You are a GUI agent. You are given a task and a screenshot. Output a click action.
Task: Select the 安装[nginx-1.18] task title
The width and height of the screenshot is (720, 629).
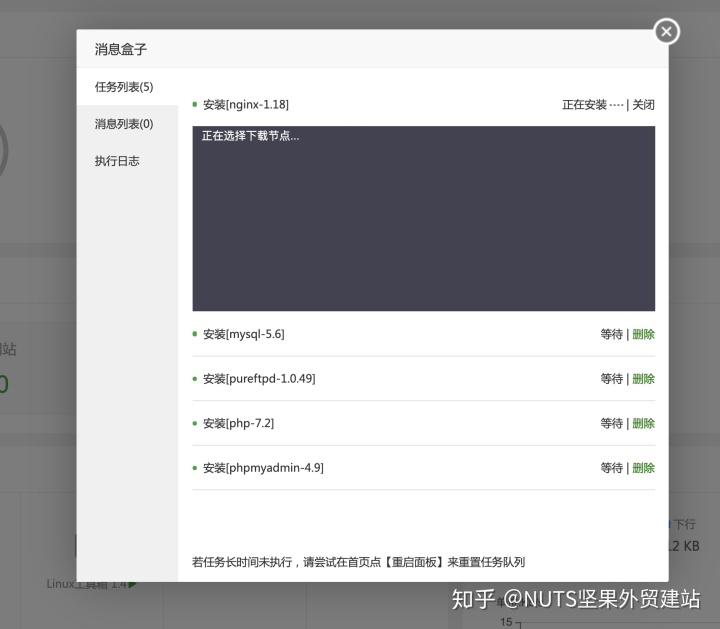246,105
